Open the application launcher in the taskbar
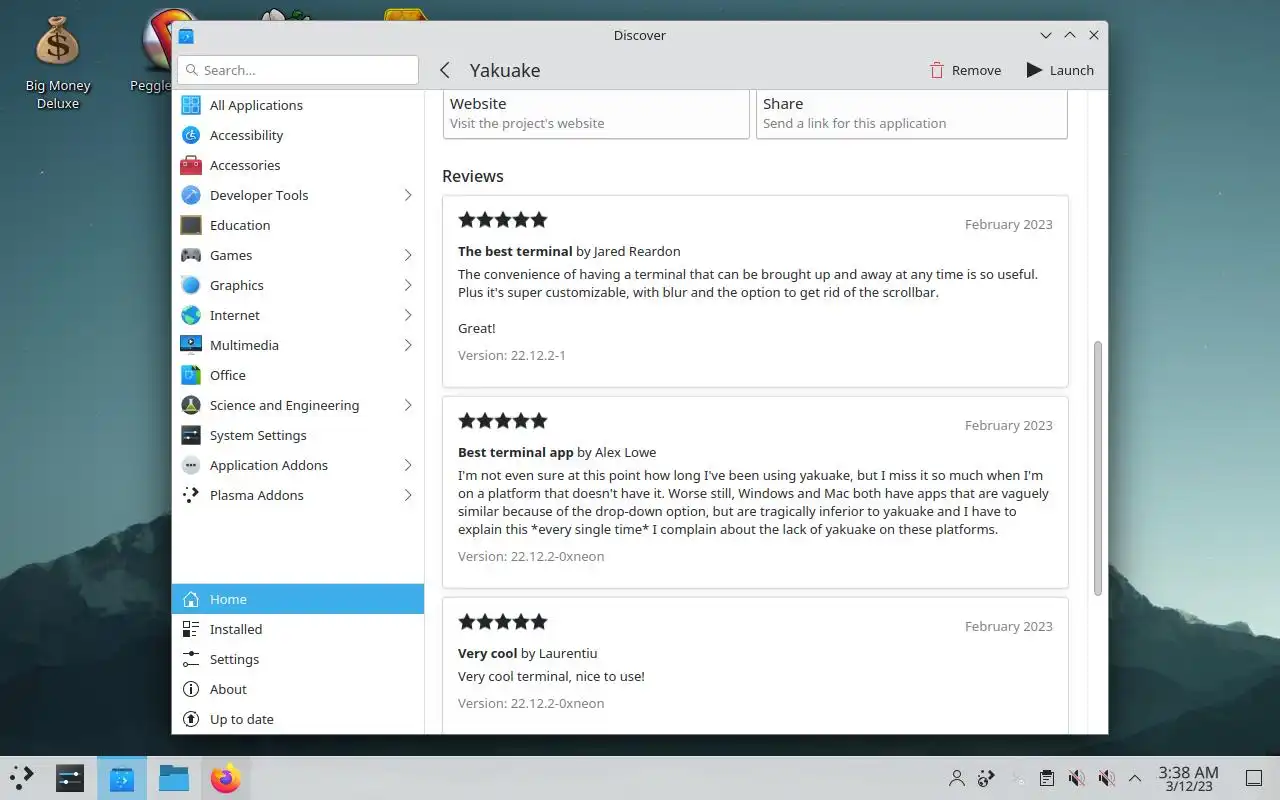The width and height of the screenshot is (1280, 800). pyautogui.click(x=22, y=777)
